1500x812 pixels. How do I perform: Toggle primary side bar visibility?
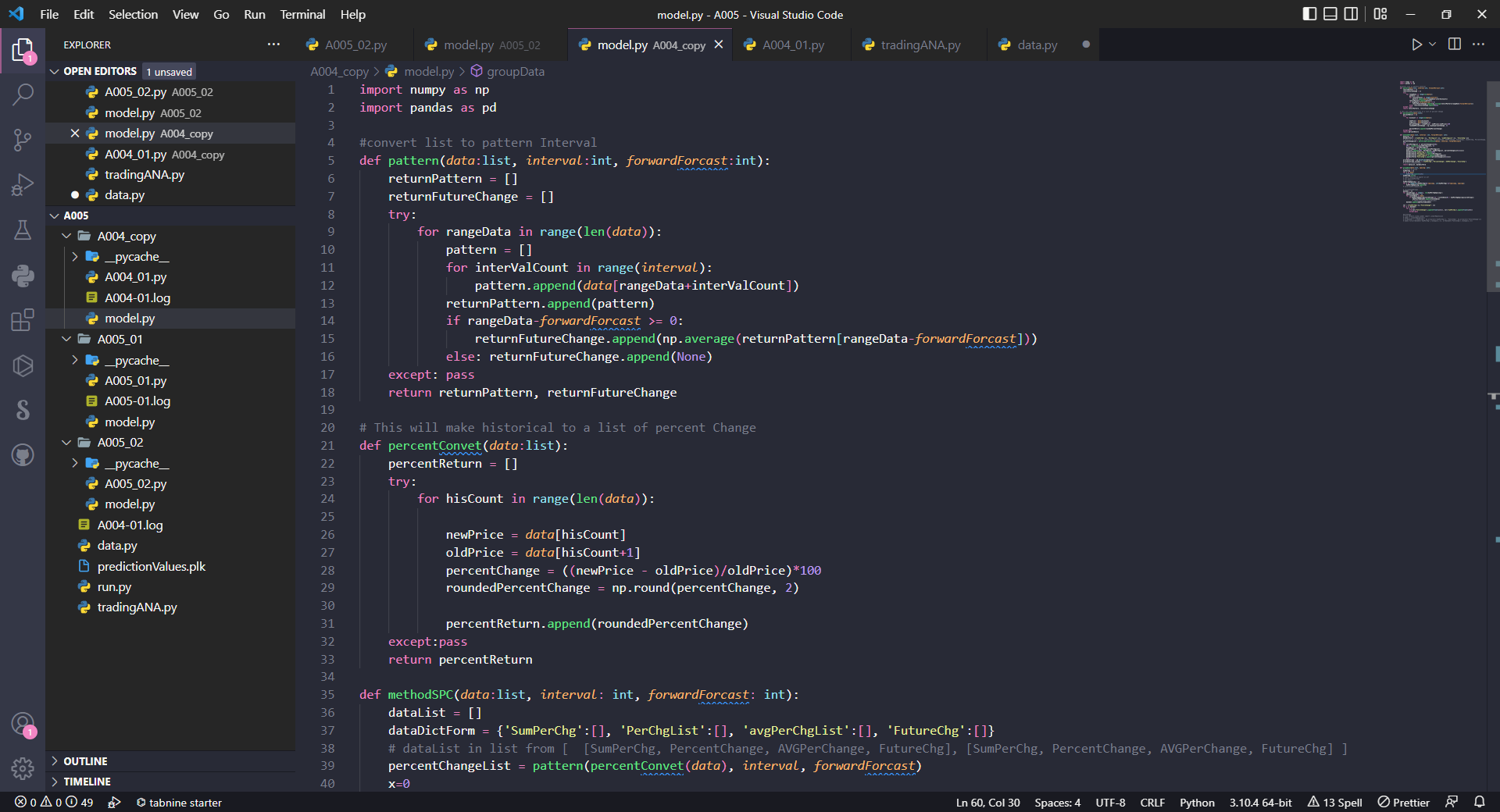[x=1310, y=14]
